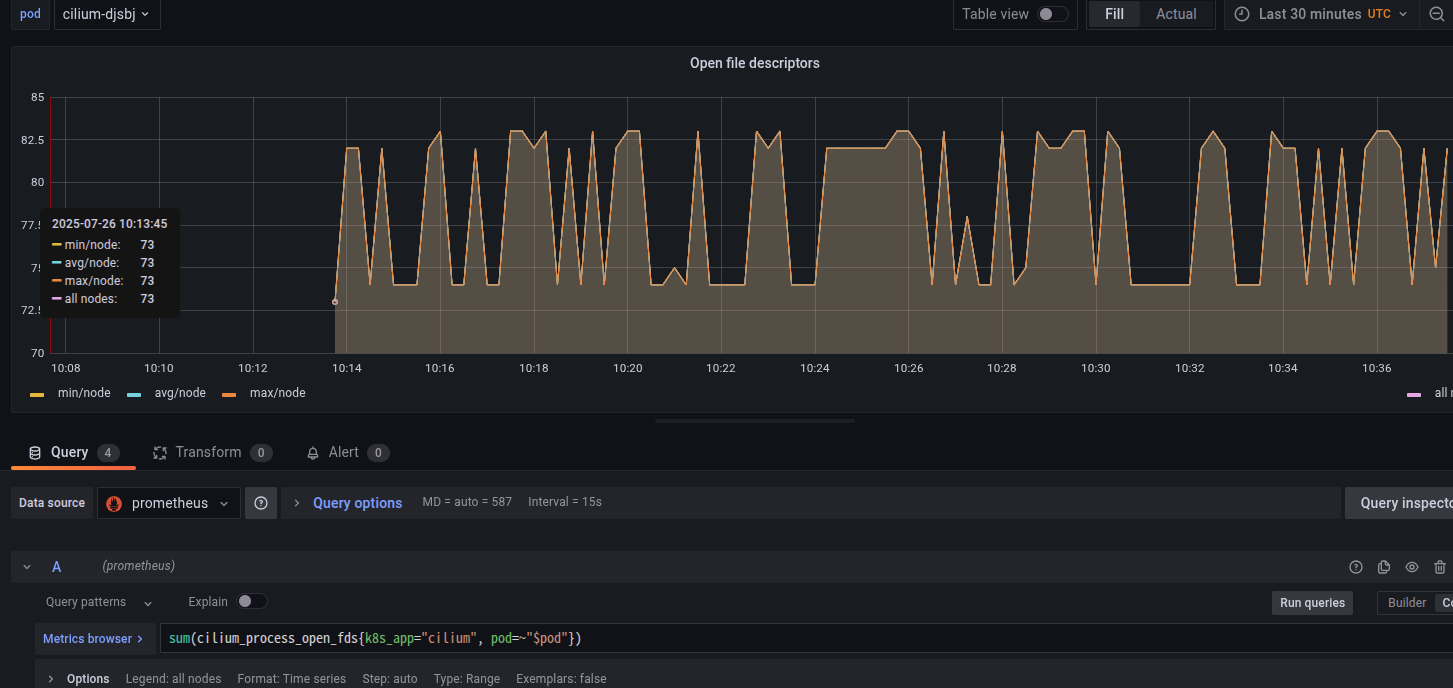Zoom out the time range
Image resolution: width=1453 pixels, height=688 pixels.
(x=1437, y=14)
